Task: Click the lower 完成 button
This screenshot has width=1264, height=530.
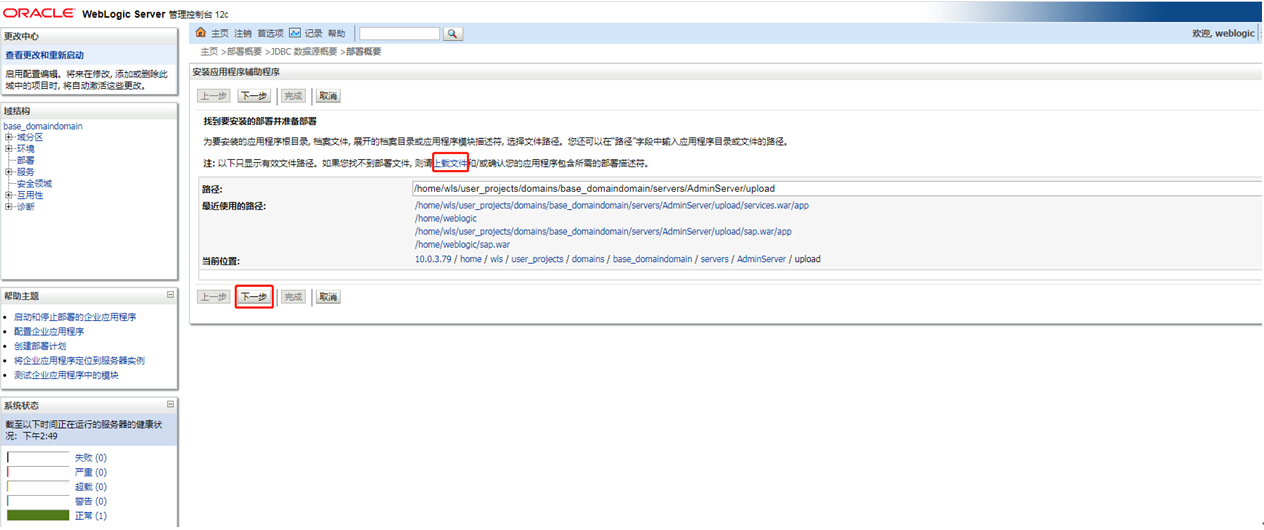Action: (292, 297)
